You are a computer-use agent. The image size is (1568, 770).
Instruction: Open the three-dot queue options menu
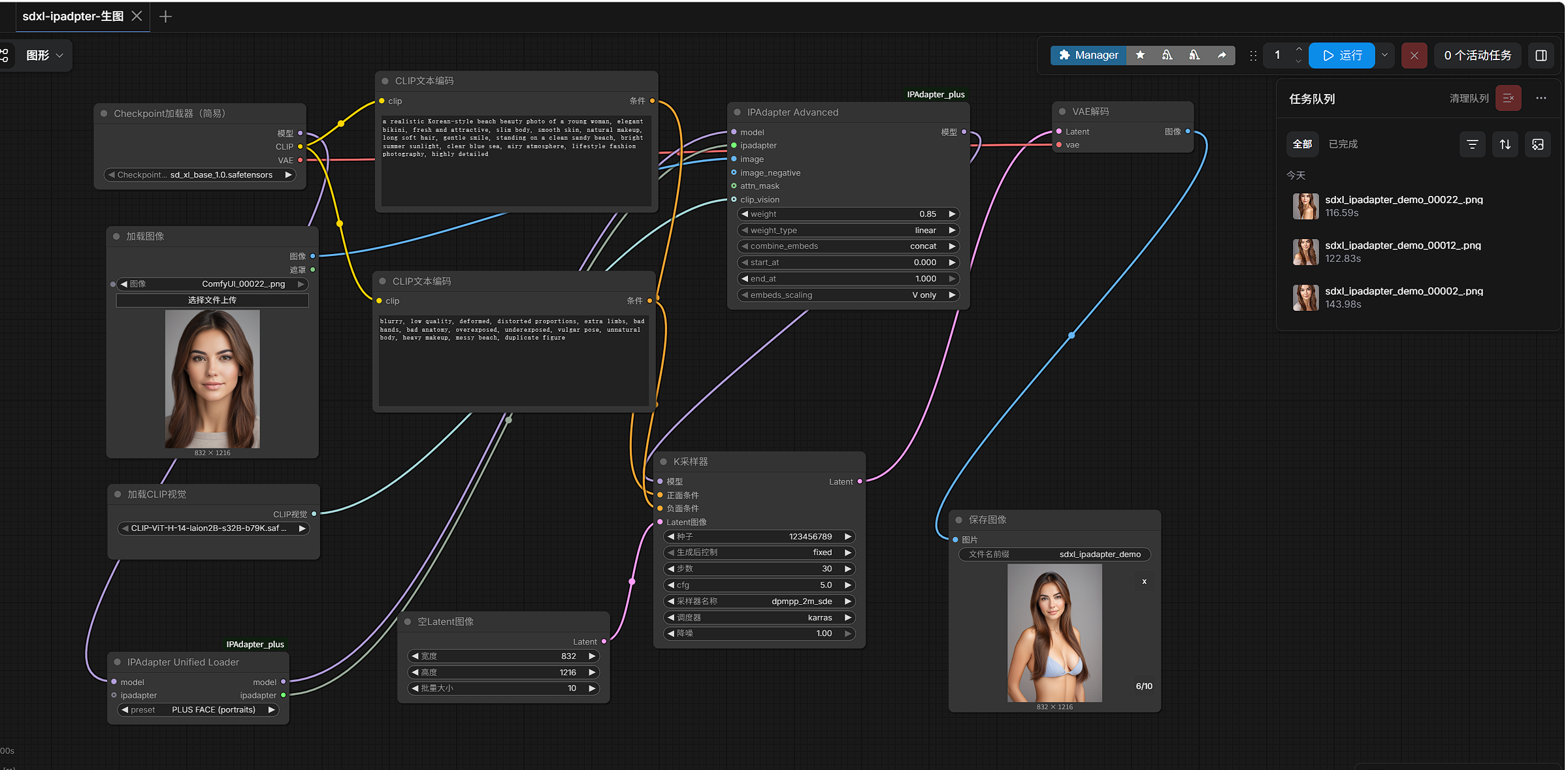(x=1541, y=98)
